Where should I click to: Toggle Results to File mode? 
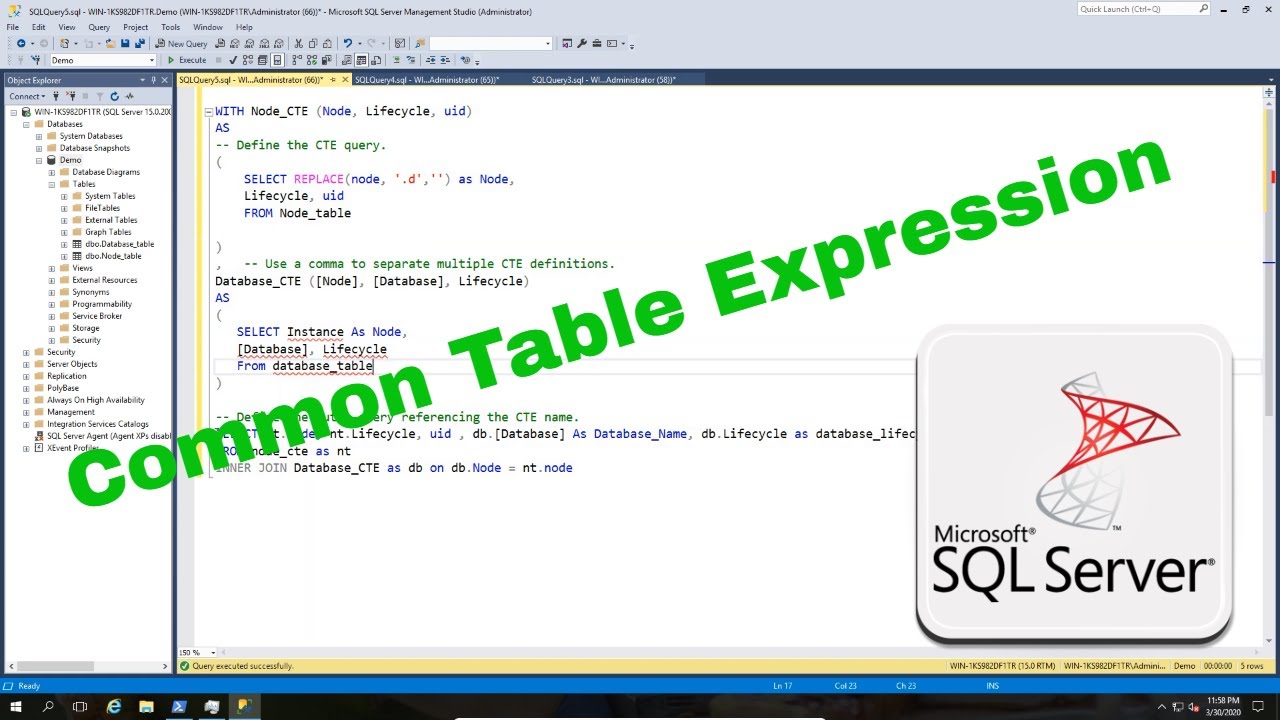pos(376,60)
